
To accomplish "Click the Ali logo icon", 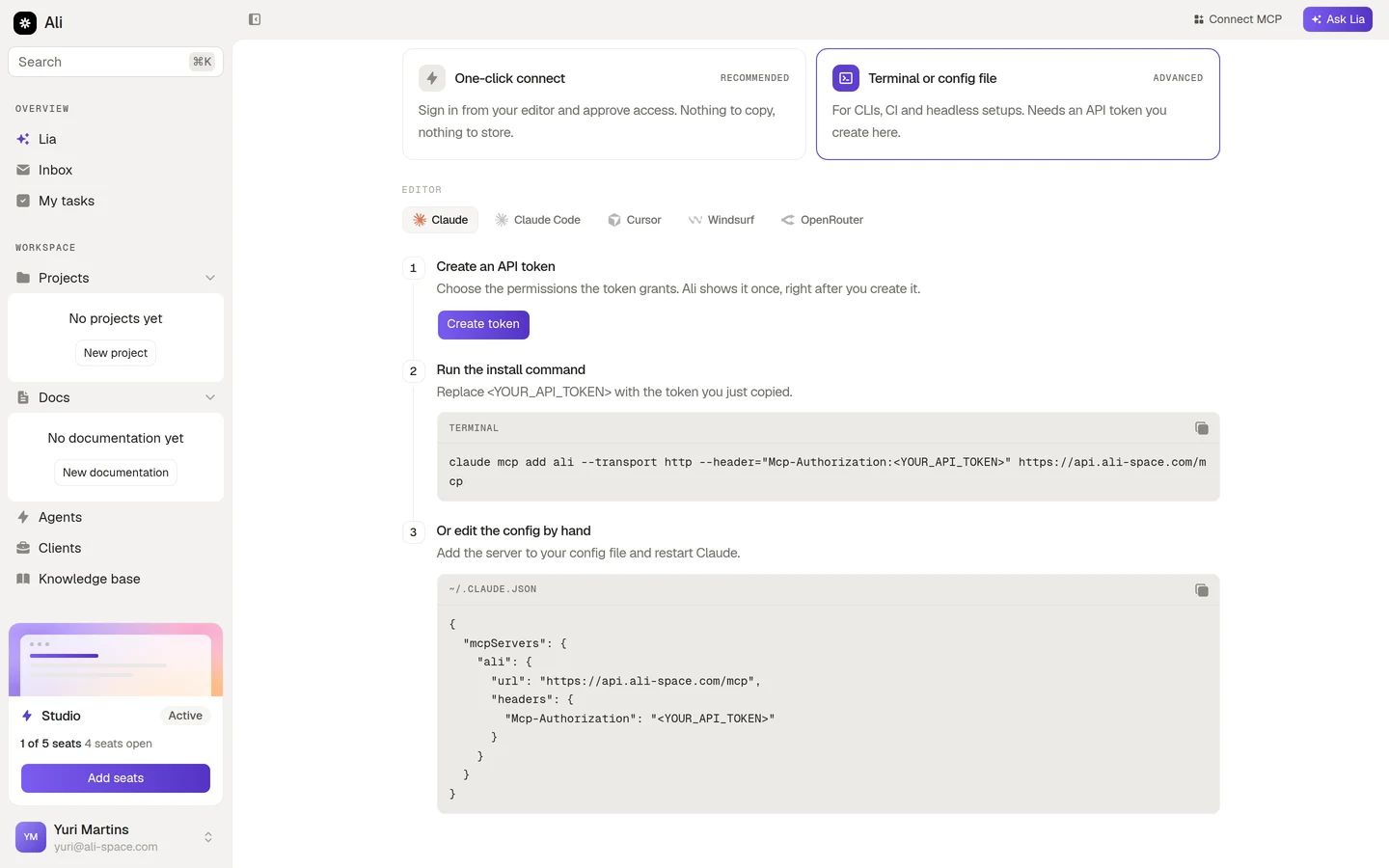I will 25,22.
